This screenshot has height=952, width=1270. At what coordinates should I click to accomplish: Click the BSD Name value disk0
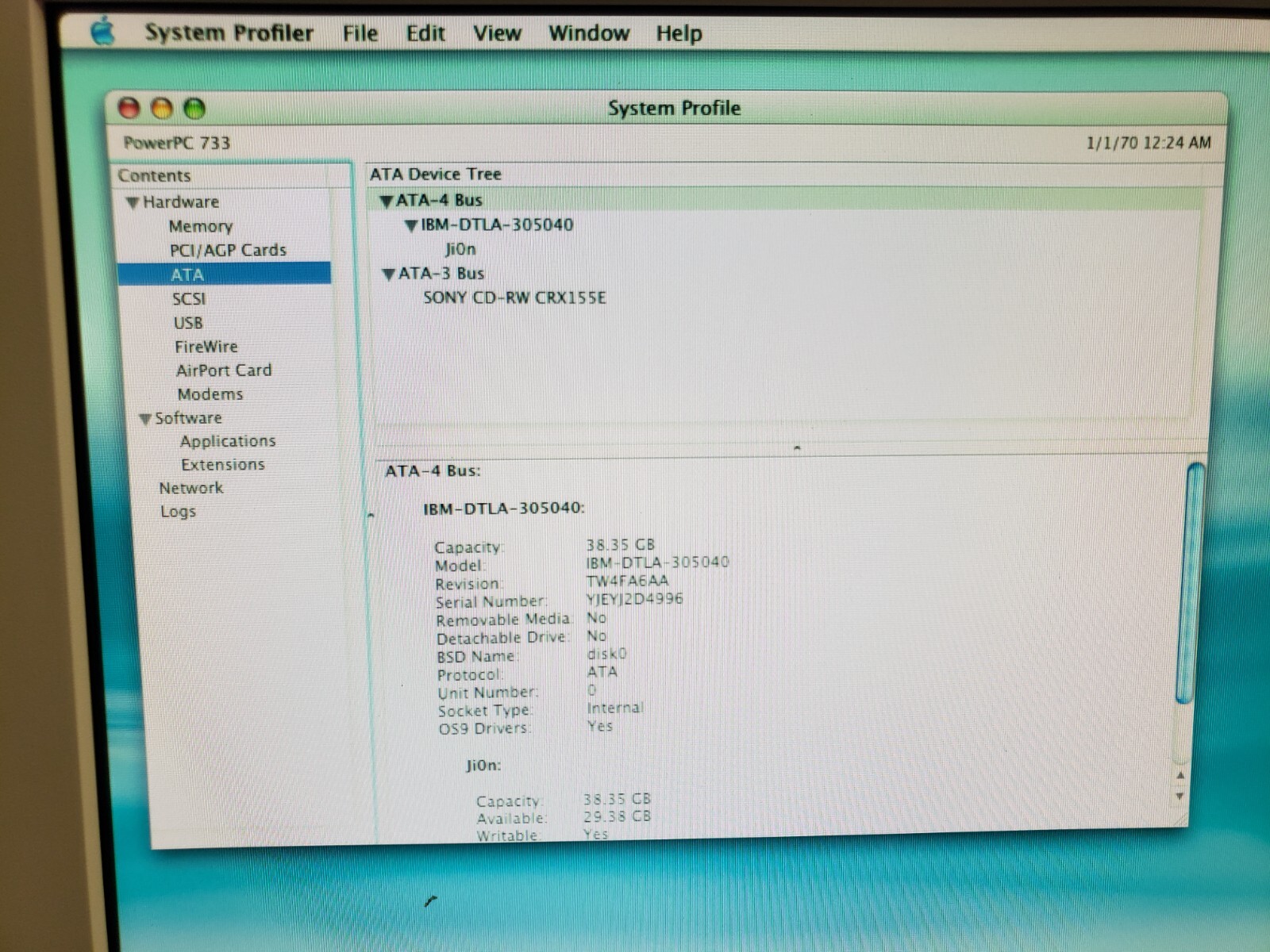click(607, 654)
